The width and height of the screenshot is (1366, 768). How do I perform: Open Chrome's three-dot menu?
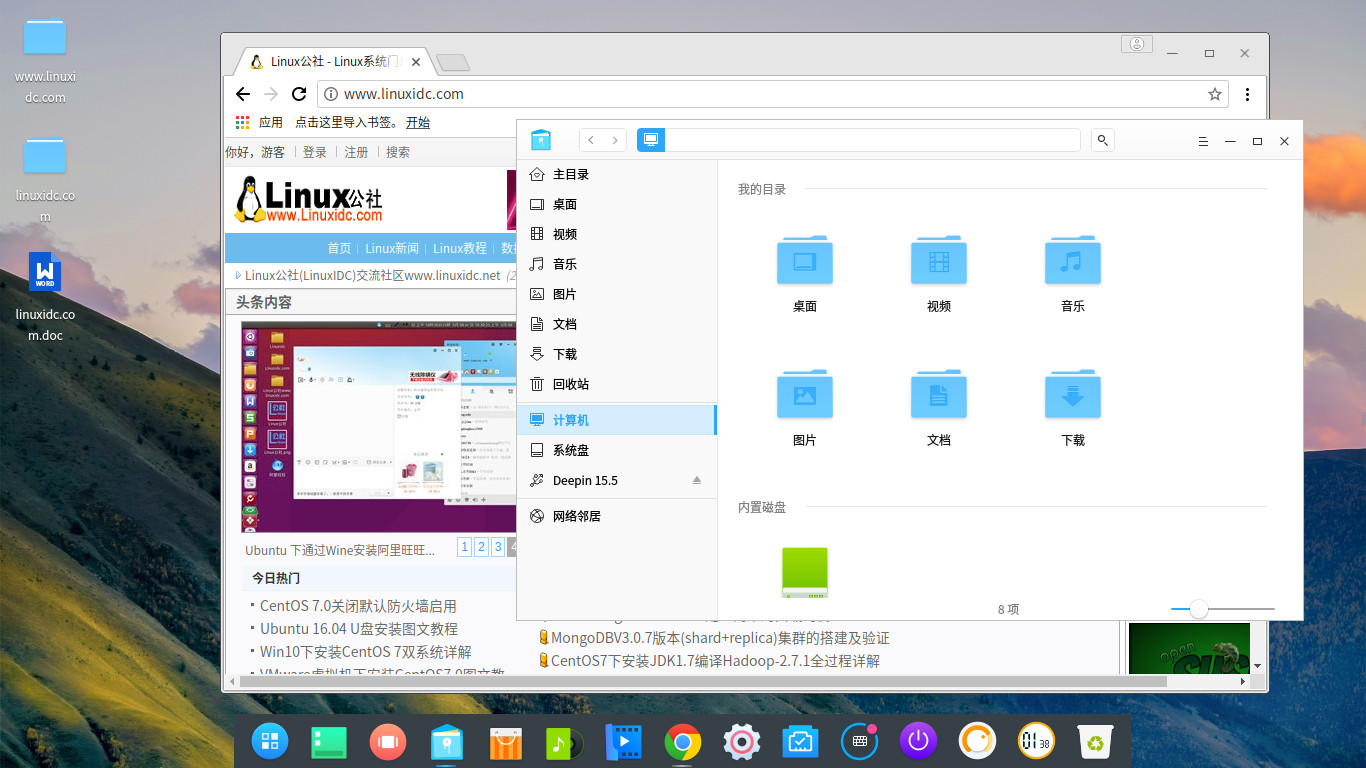pyautogui.click(x=1247, y=94)
